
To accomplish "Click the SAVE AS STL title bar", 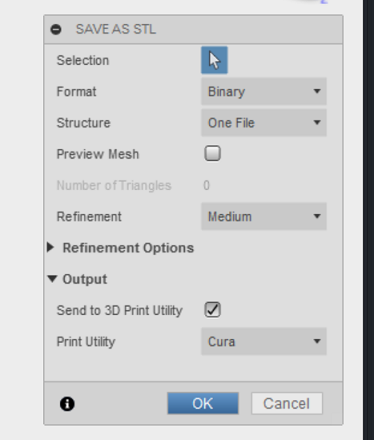I will [x=193, y=29].
